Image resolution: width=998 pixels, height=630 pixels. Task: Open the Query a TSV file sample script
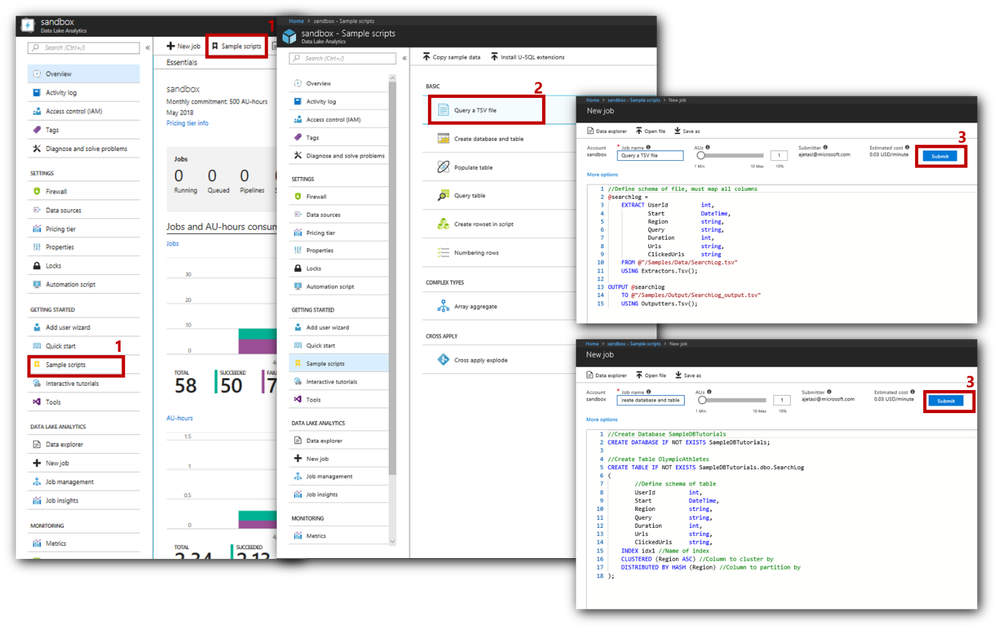click(486, 110)
